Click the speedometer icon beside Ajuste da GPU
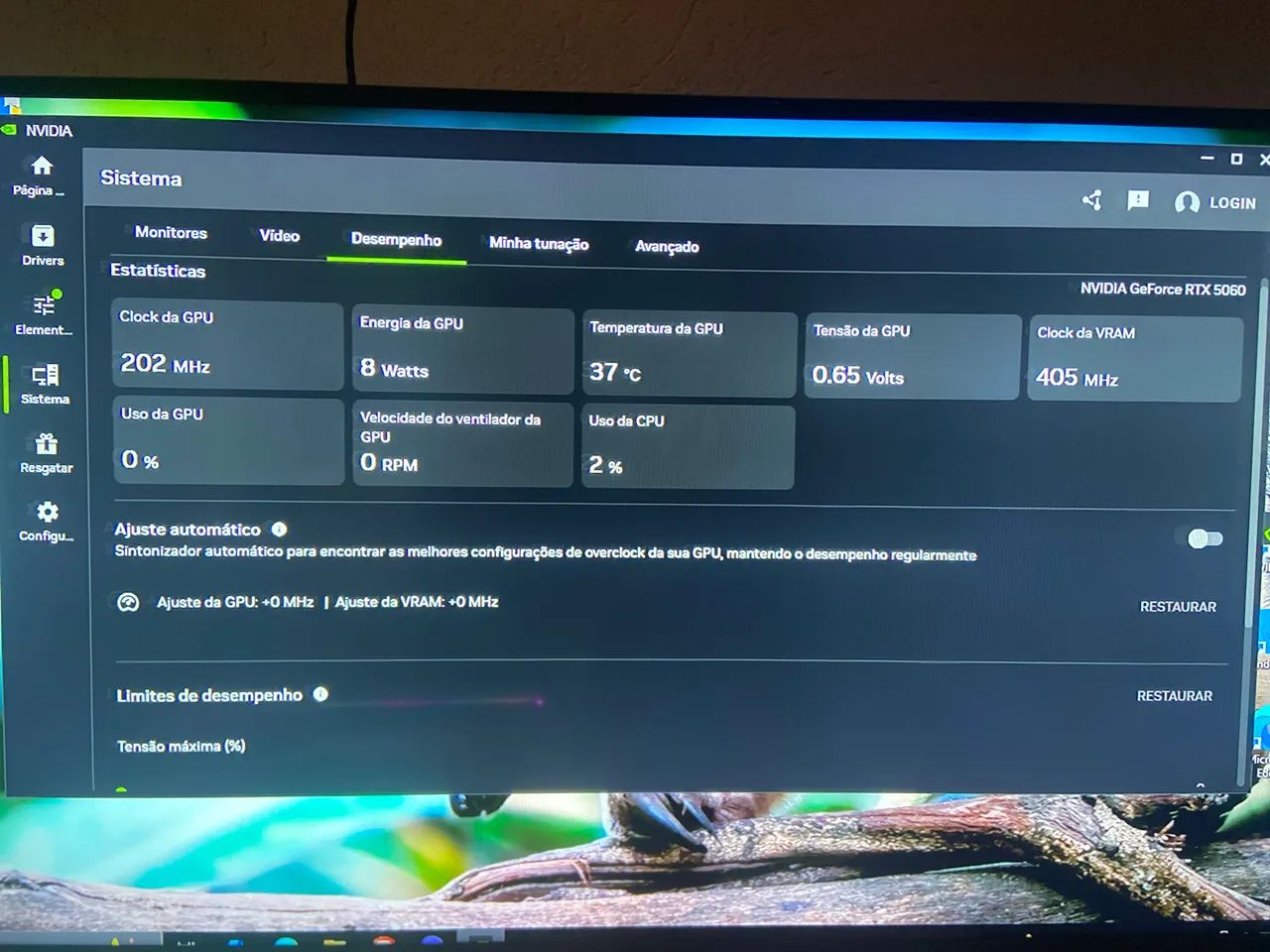1270x952 pixels. tap(128, 602)
